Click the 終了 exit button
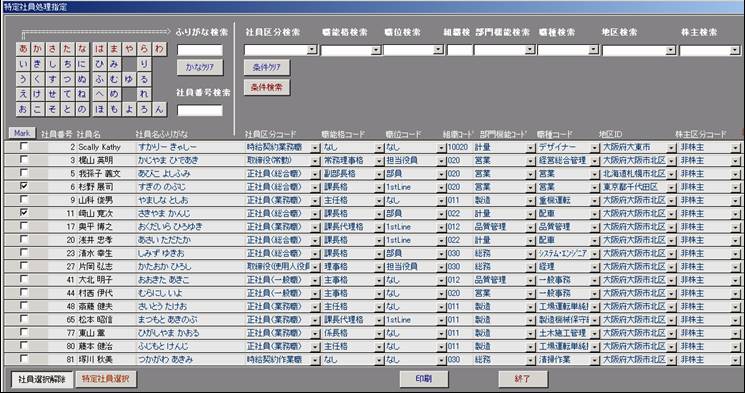 pyautogui.click(x=523, y=379)
